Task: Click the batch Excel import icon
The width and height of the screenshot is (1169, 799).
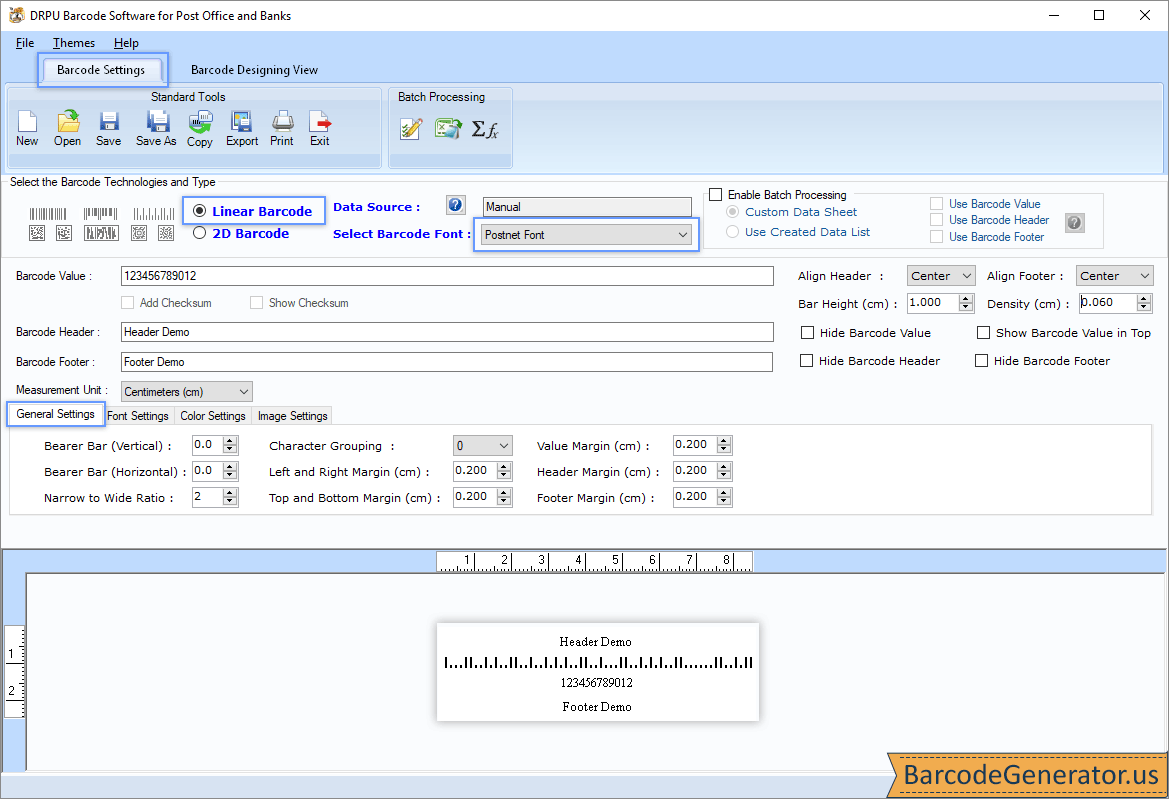Action: pos(448,129)
